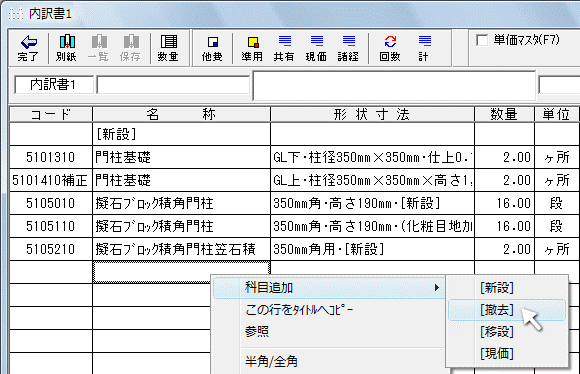Select code cell 5101410補正
The width and height of the screenshot is (580, 374).
pyautogui.click(x=51, y=180)
